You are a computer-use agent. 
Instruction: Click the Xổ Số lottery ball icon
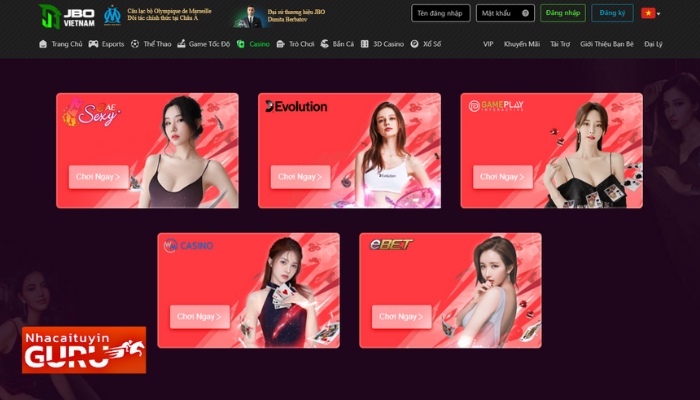click(414, 44)
